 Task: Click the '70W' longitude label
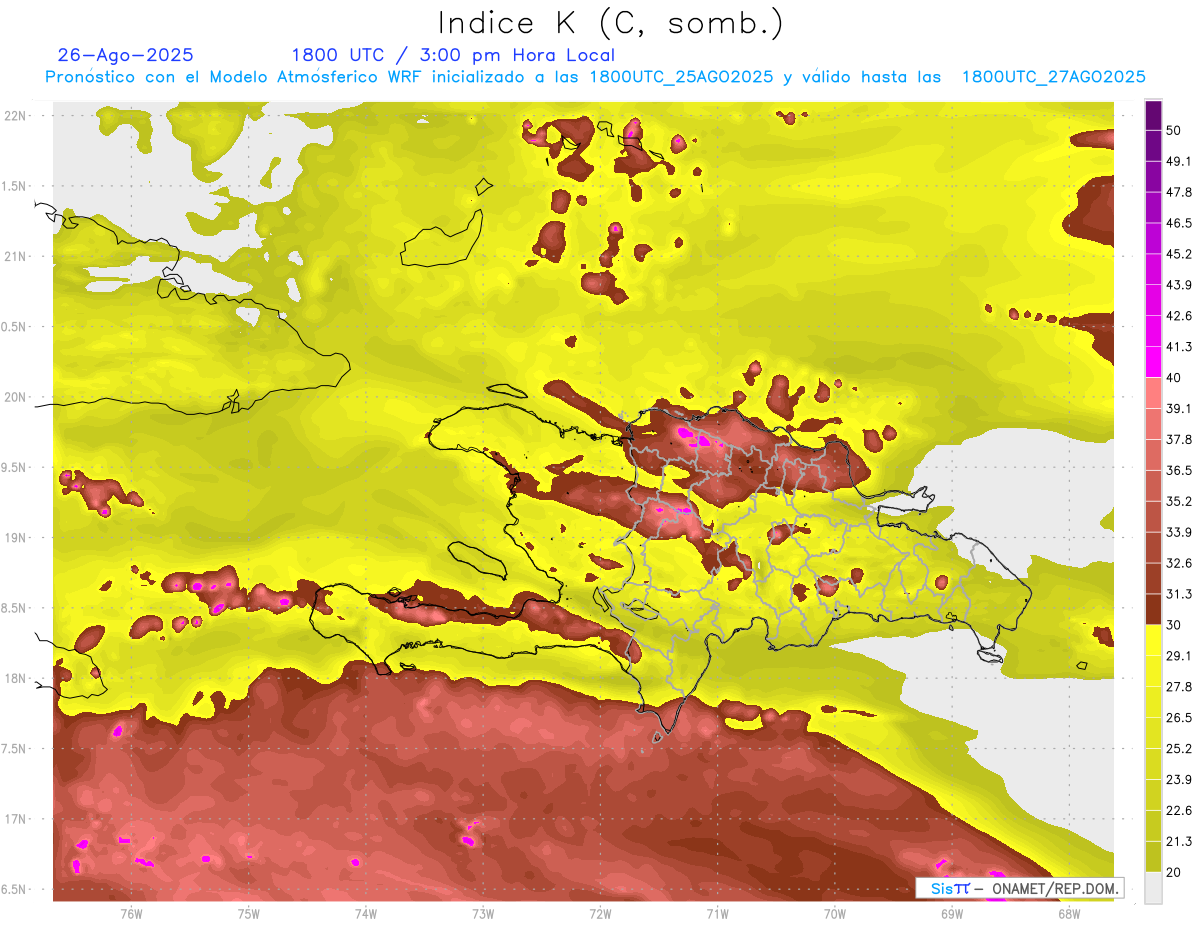coord(834,913)
